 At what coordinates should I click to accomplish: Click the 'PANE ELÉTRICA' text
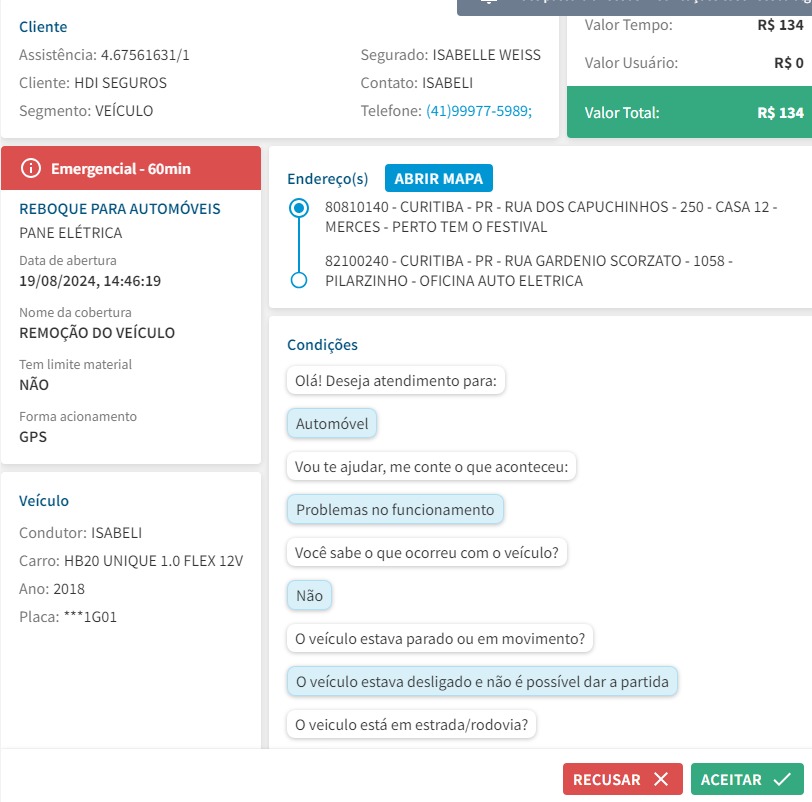70,233
